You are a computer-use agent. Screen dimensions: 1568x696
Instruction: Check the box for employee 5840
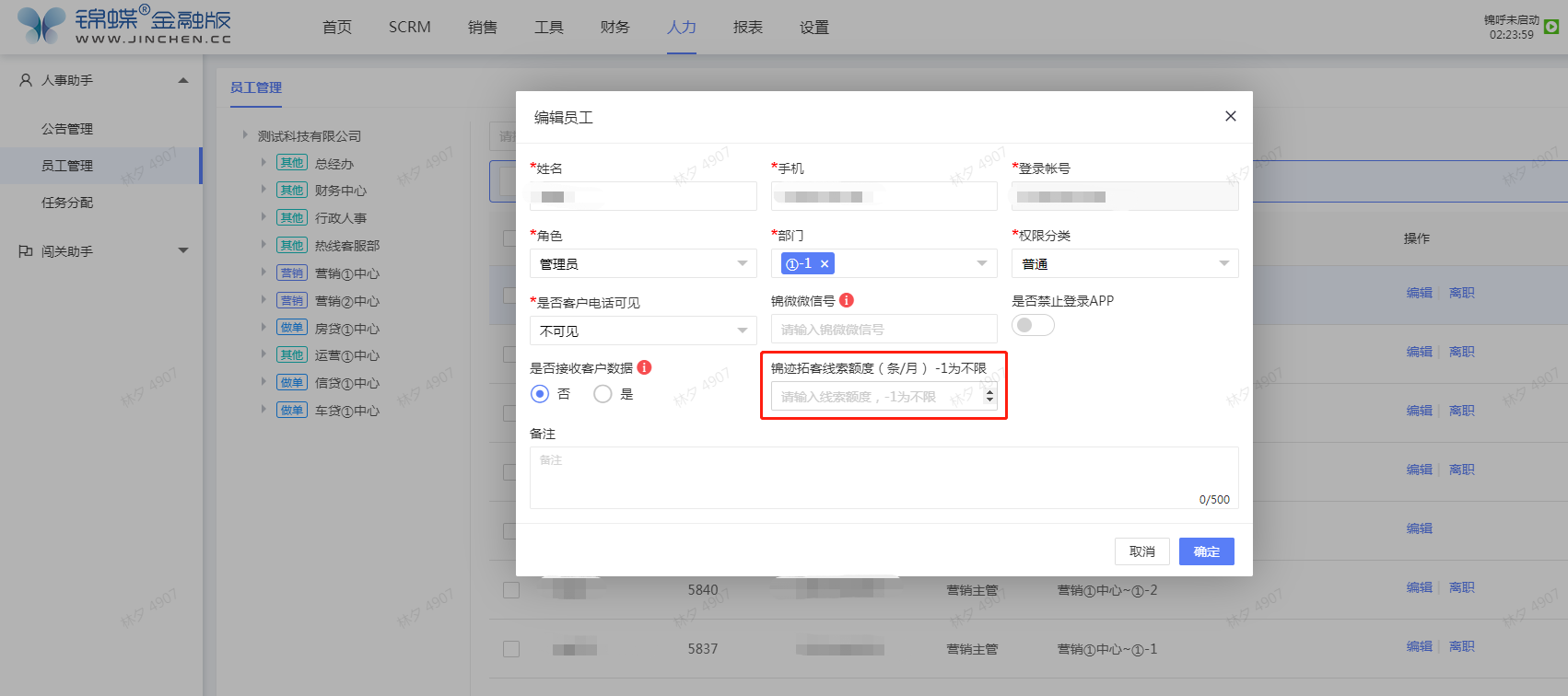tap(511, 590)
